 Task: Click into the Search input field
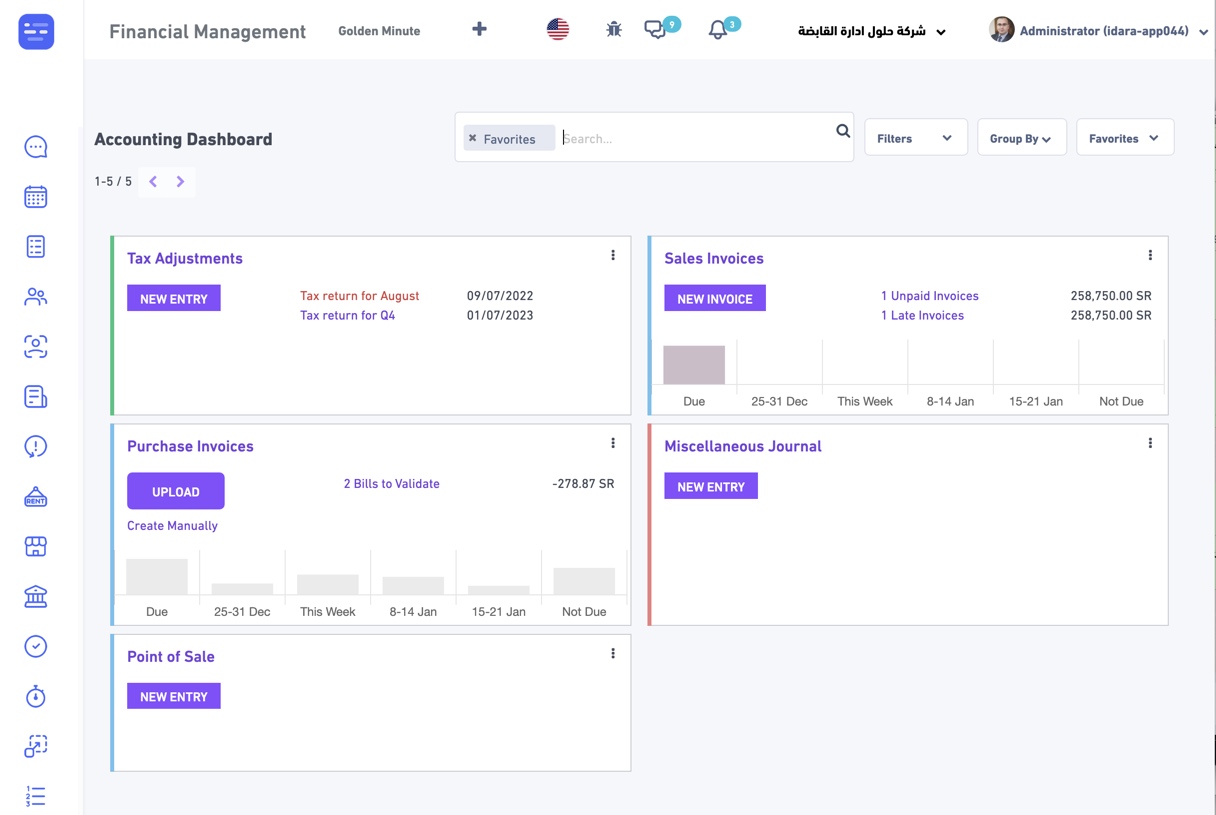(x=695, y=139)
